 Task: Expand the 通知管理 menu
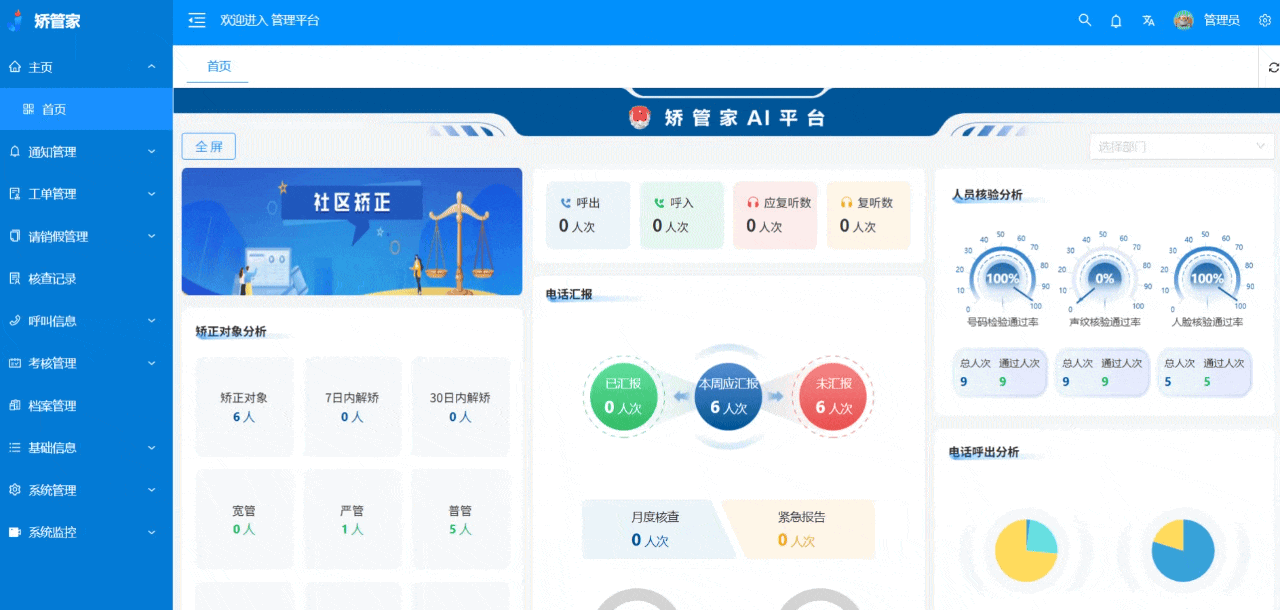point(86,152)
